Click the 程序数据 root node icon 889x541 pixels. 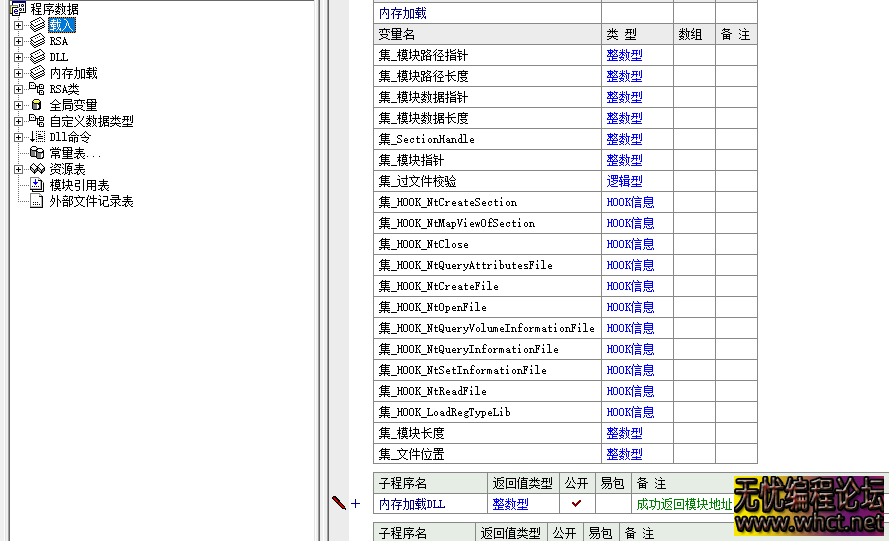coord(18,9)
